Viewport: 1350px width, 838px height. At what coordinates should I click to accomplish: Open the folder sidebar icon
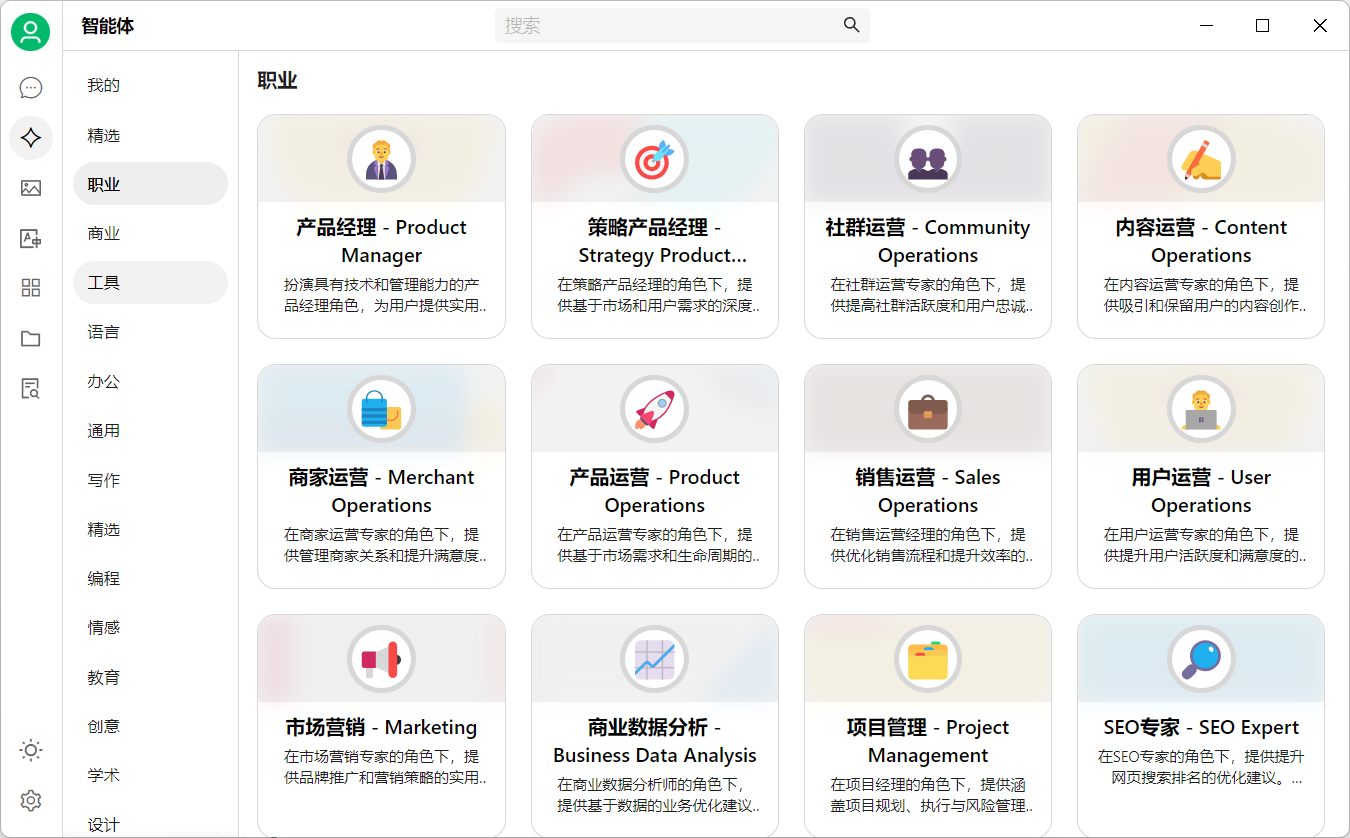(30, 338)
